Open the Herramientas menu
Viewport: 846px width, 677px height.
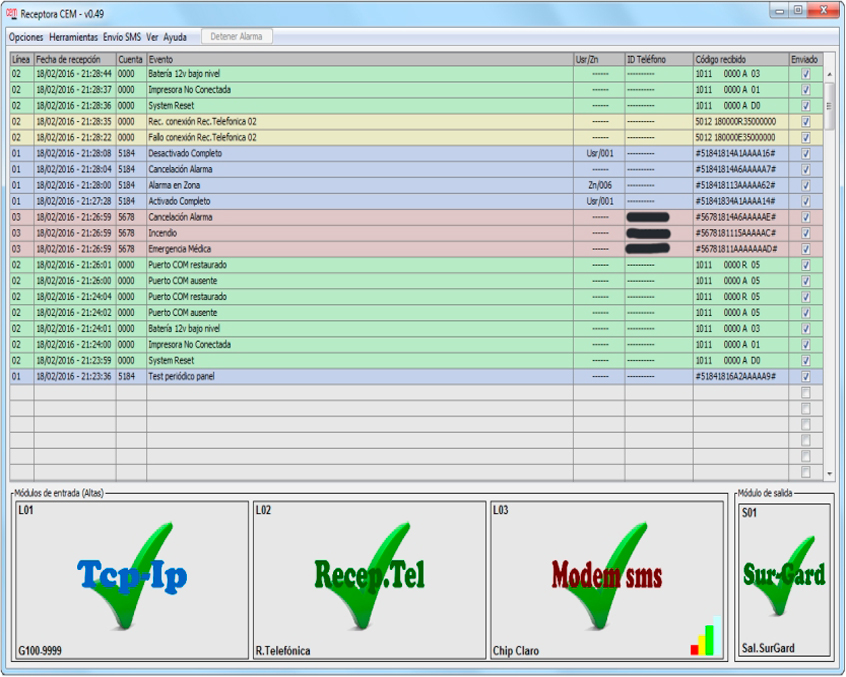(x=73, y=37)
